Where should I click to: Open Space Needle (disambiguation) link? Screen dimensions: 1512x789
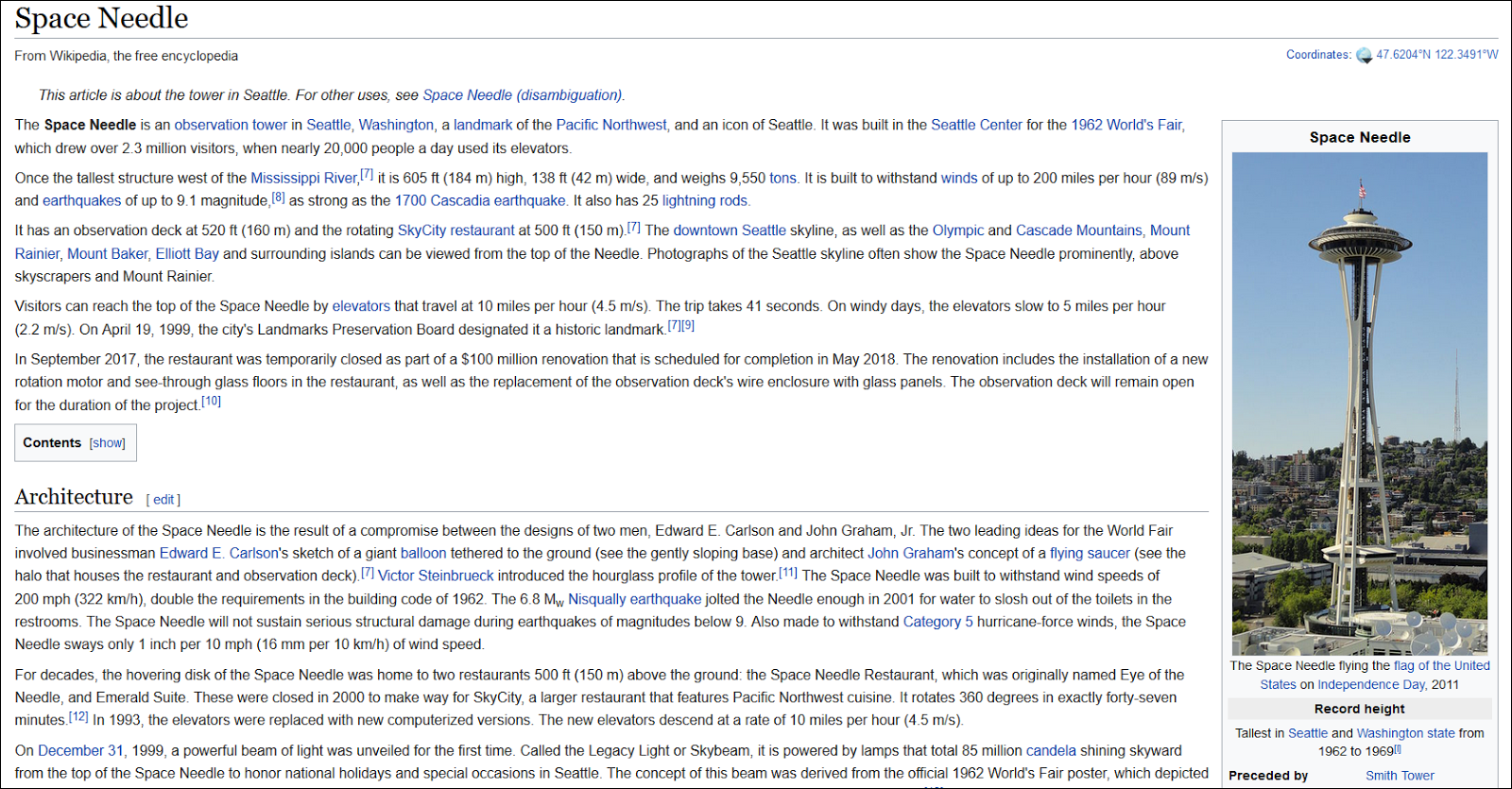point(522,95)
